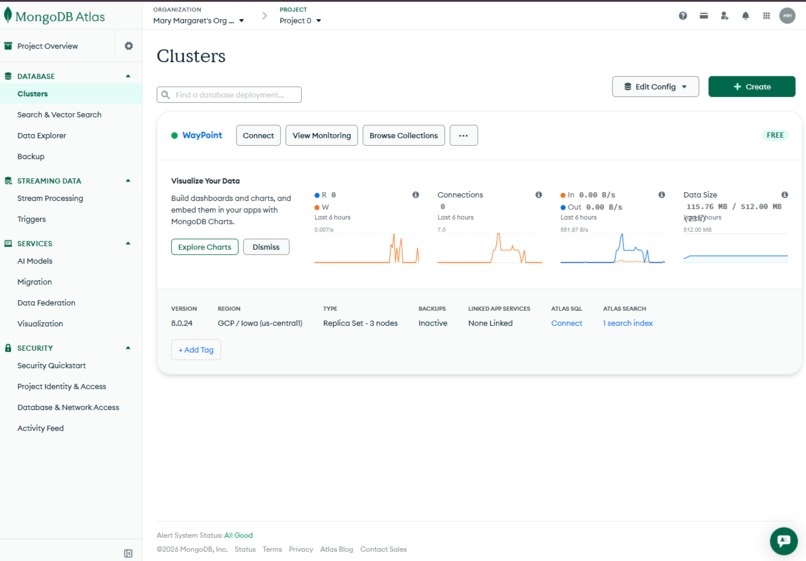Open the chat support bubble

click(x=783, y=540)
